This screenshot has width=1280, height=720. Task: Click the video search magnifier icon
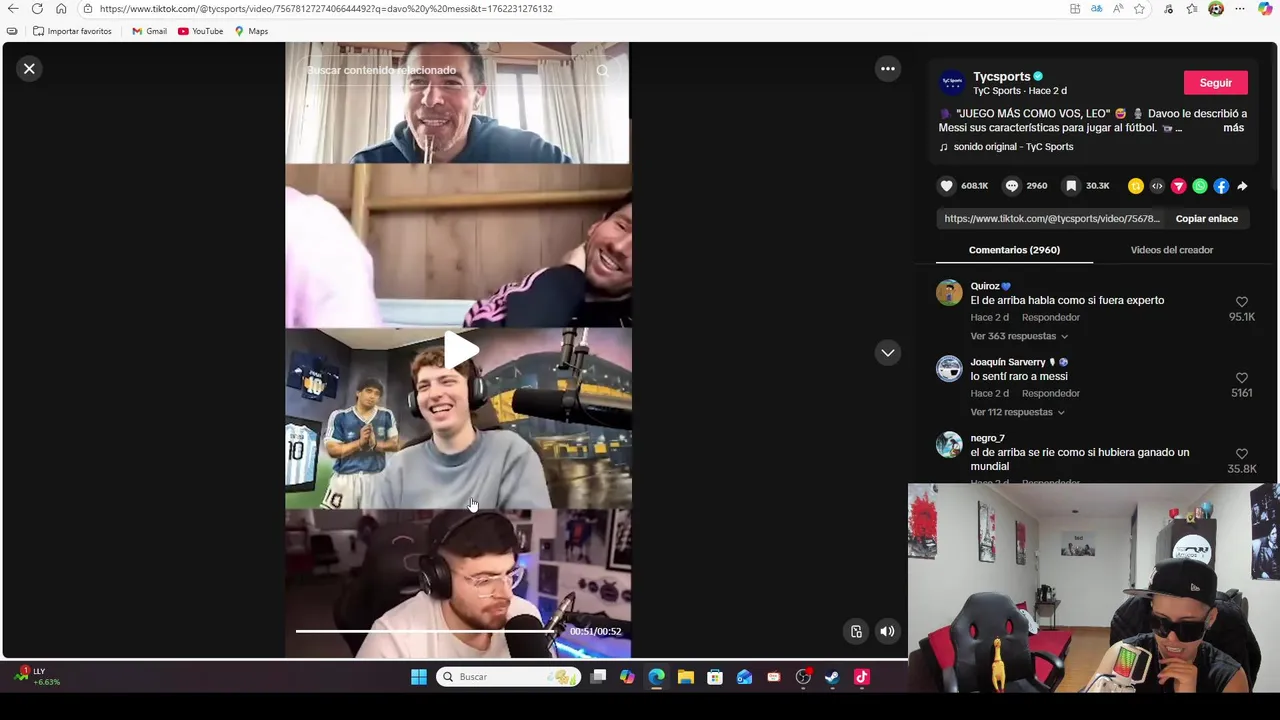[x=602, y=70]
